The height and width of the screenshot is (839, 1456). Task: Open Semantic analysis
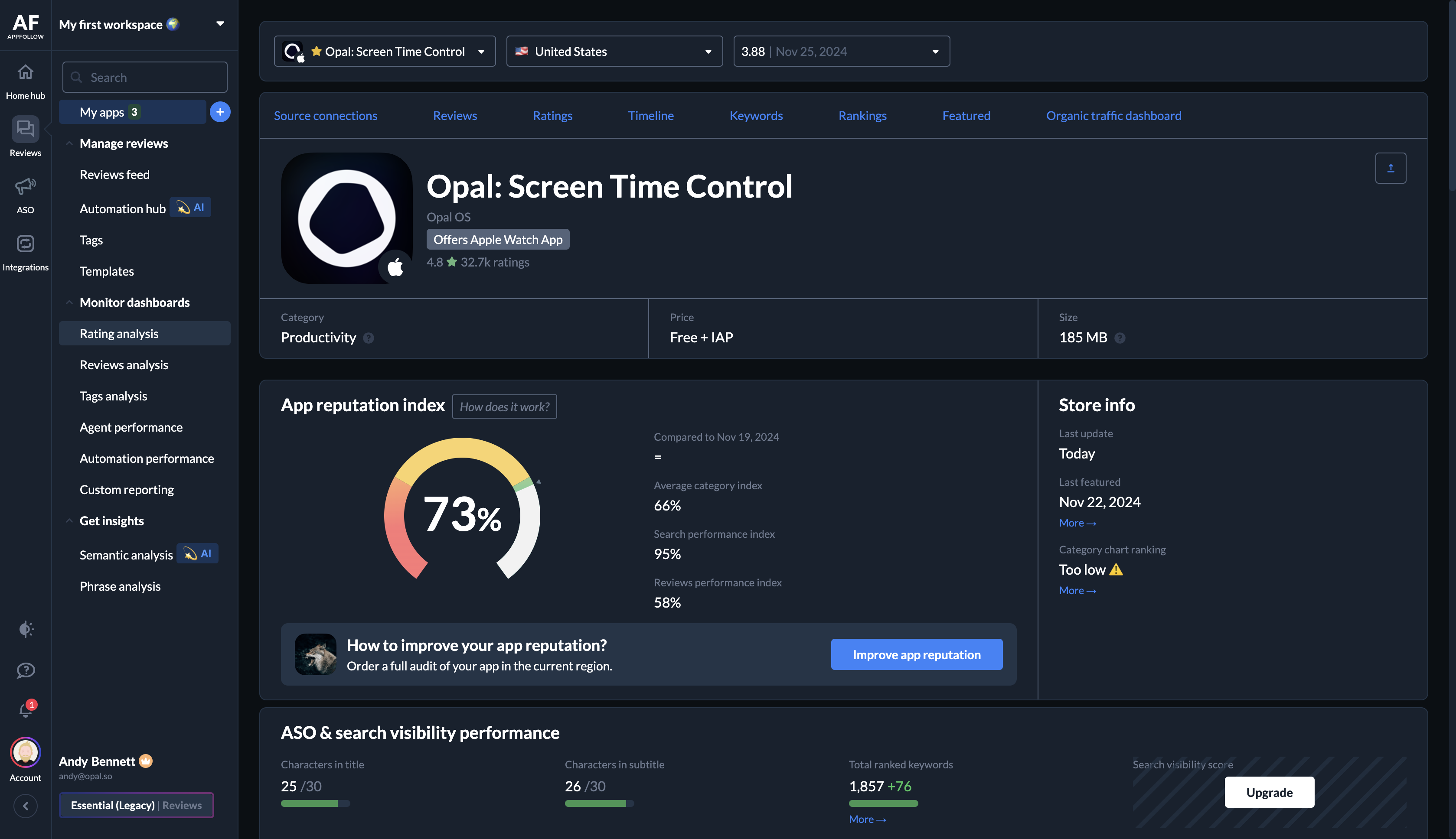coord(126,555)
